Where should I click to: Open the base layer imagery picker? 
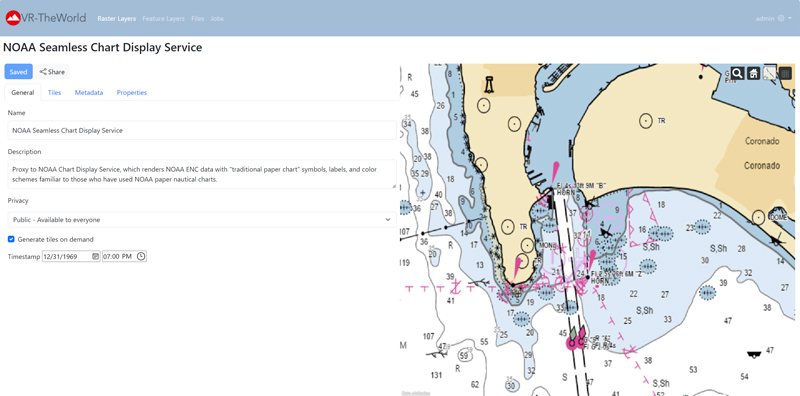tap(769, 73)
